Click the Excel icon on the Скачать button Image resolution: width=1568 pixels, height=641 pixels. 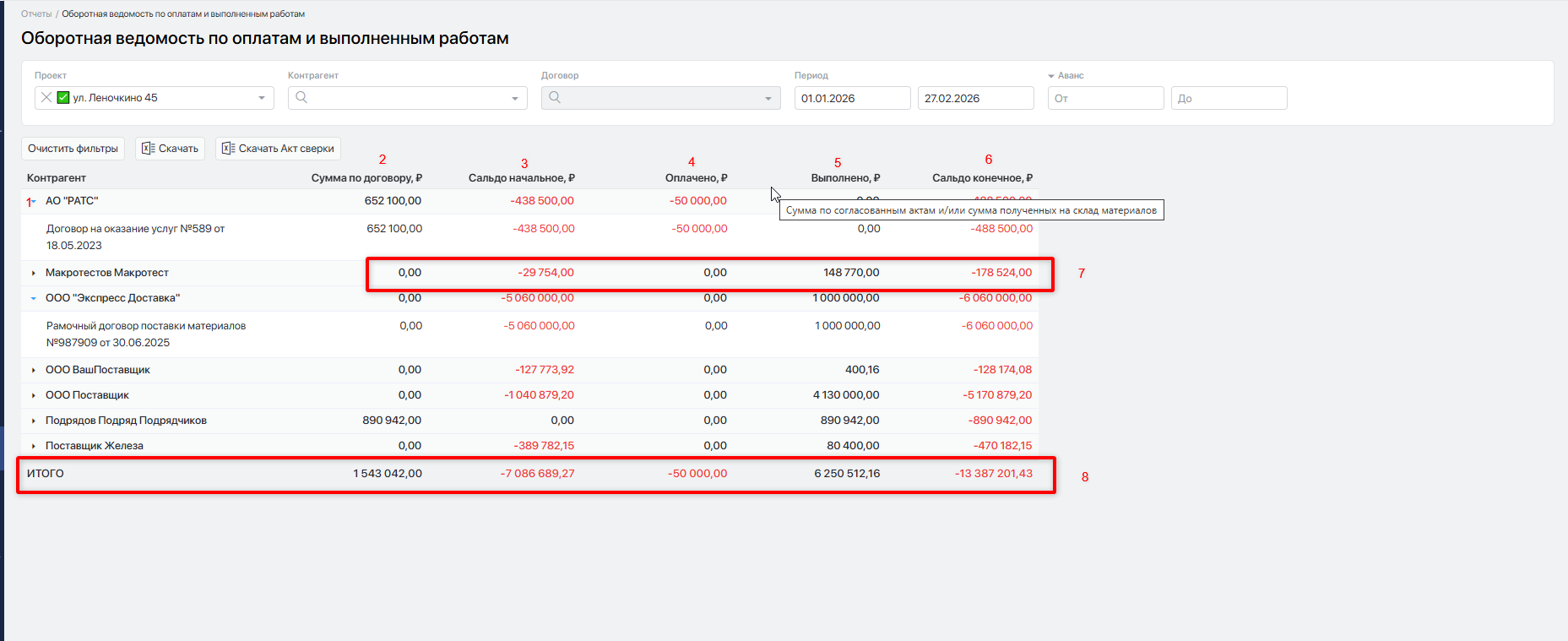click(x=148, y=149)
